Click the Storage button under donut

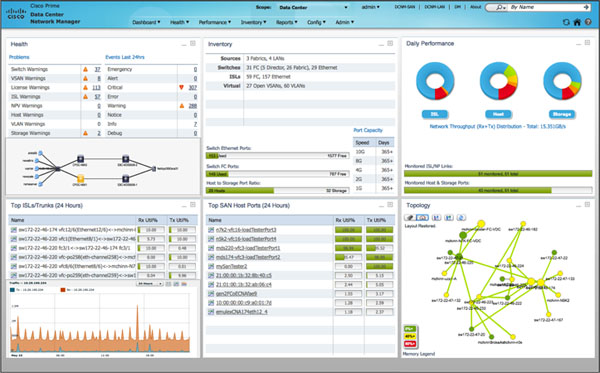(562, 114)
